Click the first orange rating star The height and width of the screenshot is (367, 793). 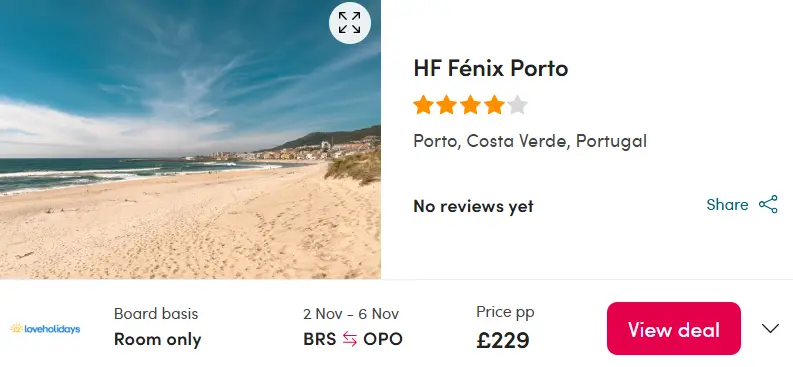pos(423,105)
